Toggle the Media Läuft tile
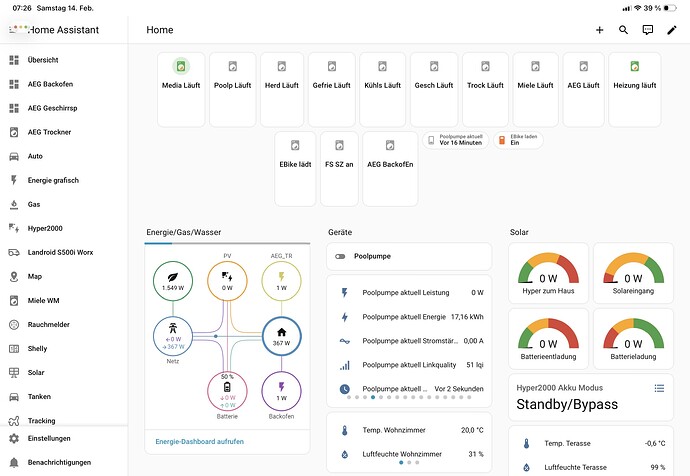Screen dimensions: 690x476 tap(181, 90)
